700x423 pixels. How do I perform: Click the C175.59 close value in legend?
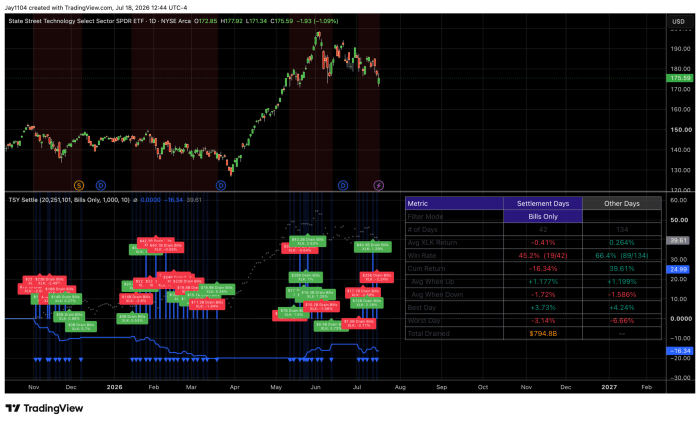[x=282, y=21]
